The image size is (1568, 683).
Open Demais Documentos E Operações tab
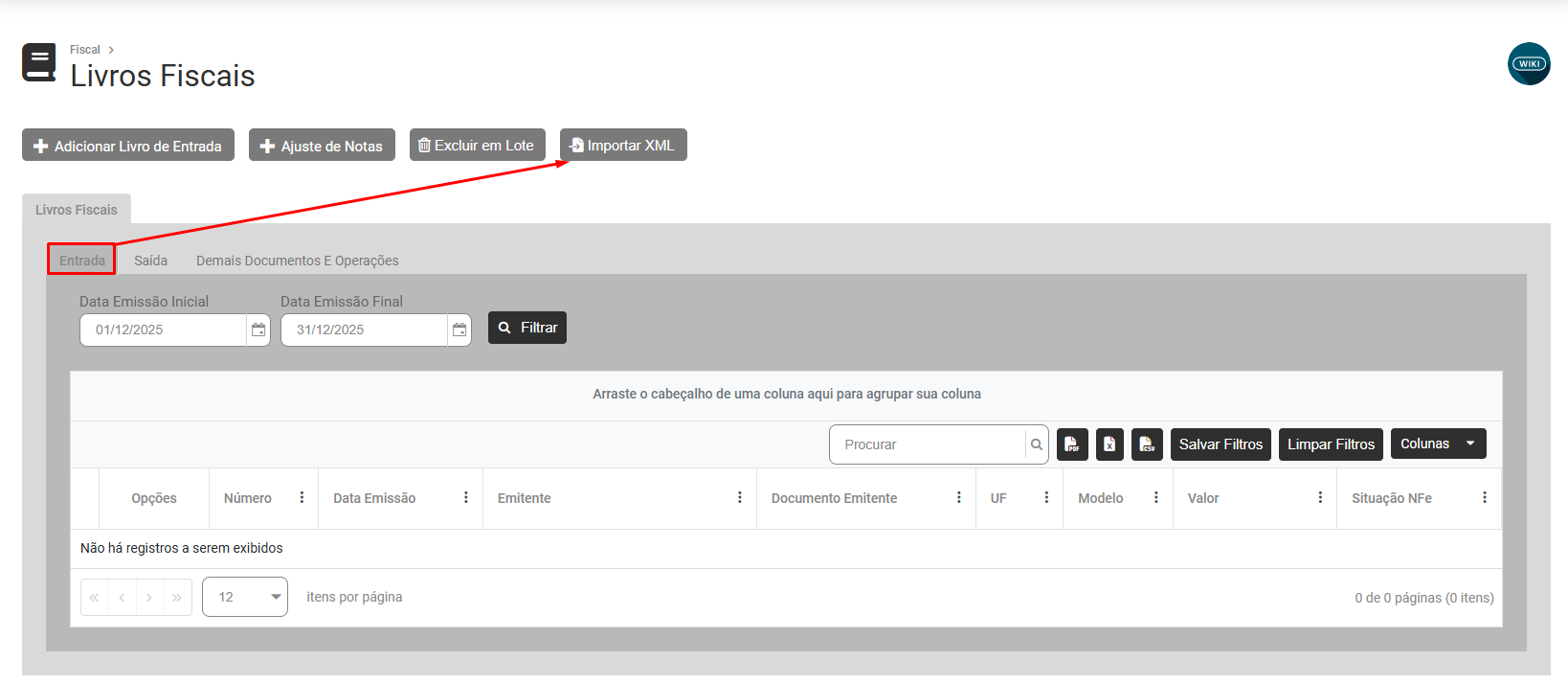(298, 261)
